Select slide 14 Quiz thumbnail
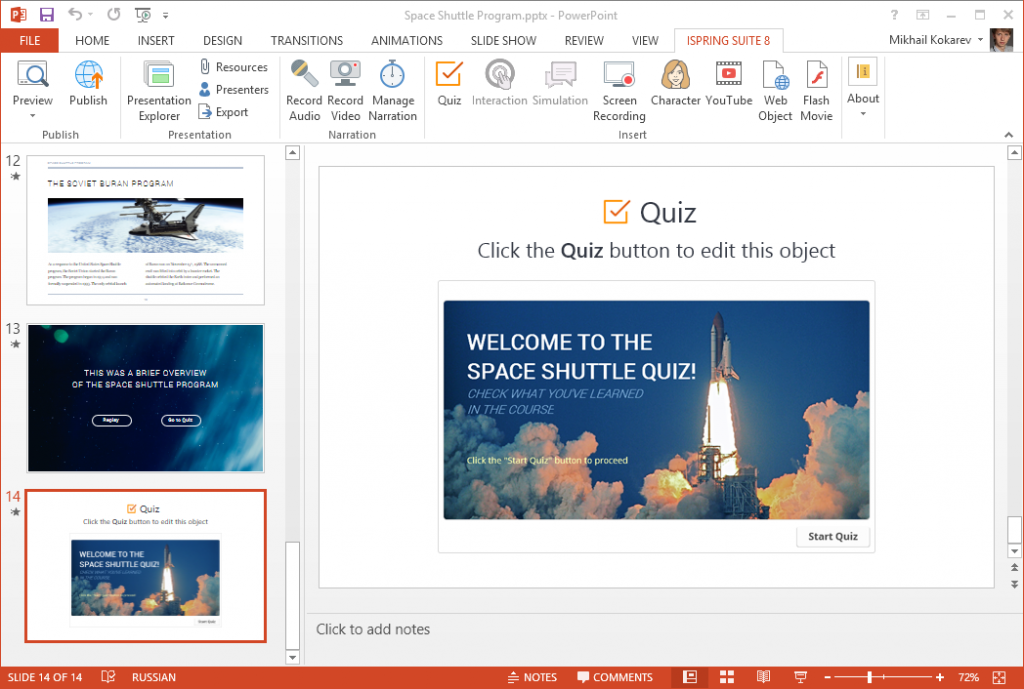Image resolution: width=1024 pixels, height=689 pixels. pyautogui.click(x=146, y=566)
